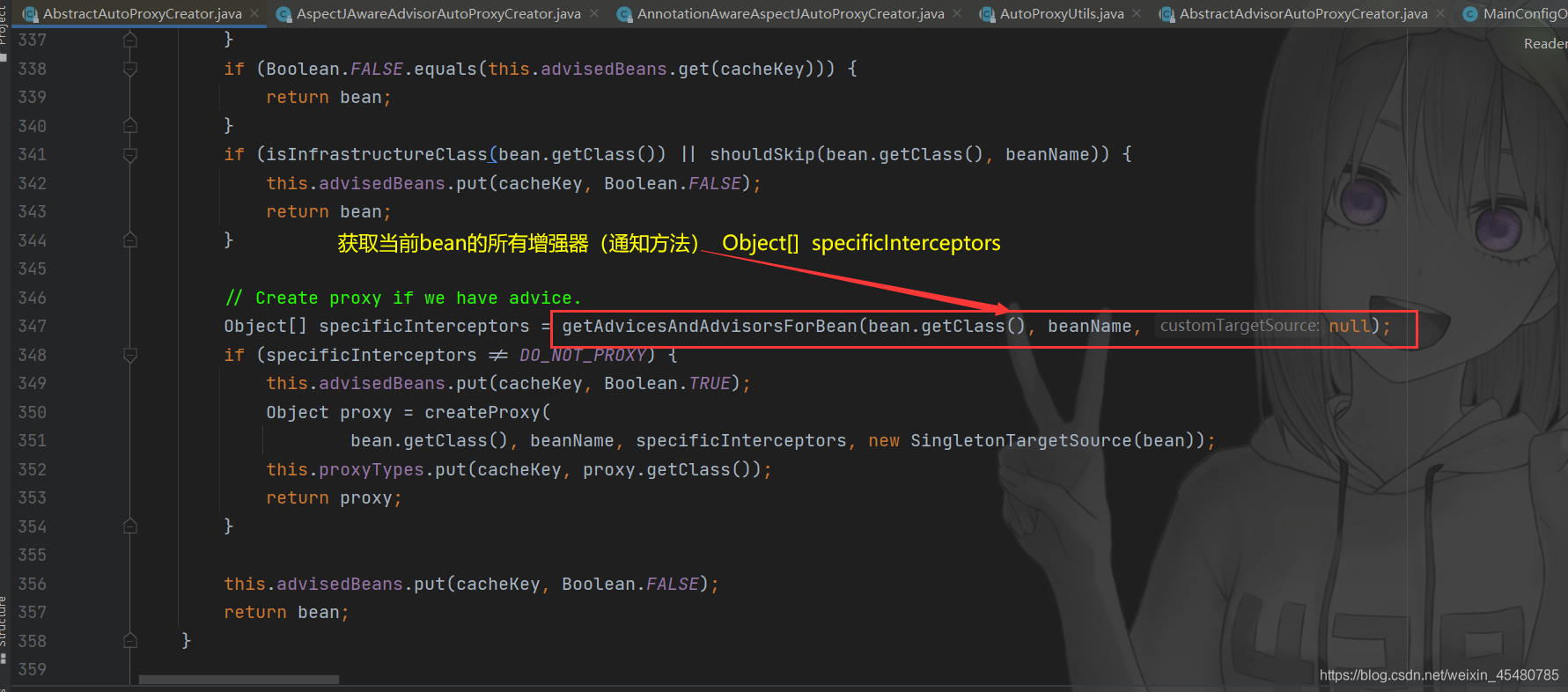This screenshot has width=1568, height=692.
Task: Click line number 356 in gutter
Action: (33, 584)
